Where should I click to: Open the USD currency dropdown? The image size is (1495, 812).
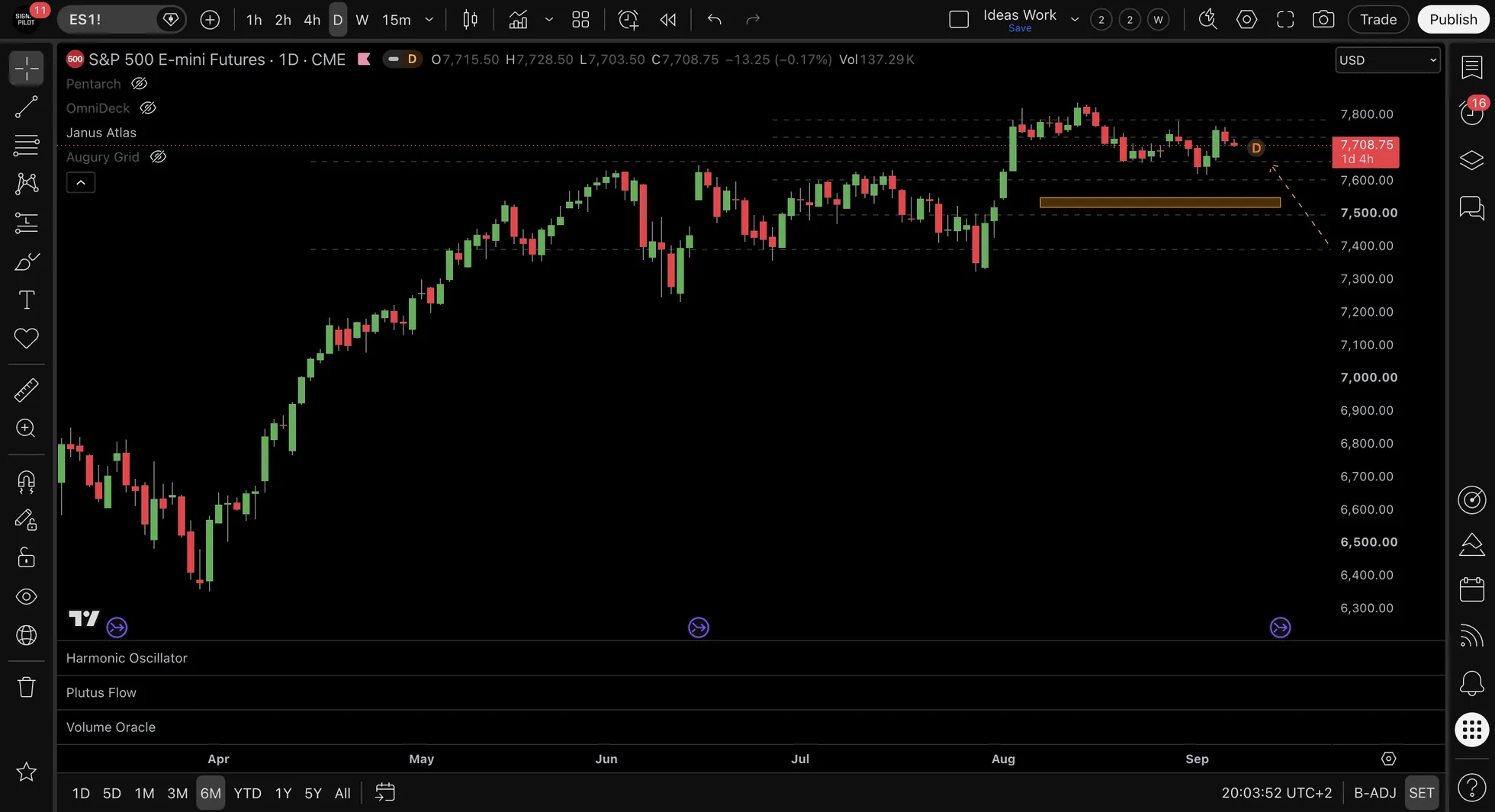point(1387,60)
